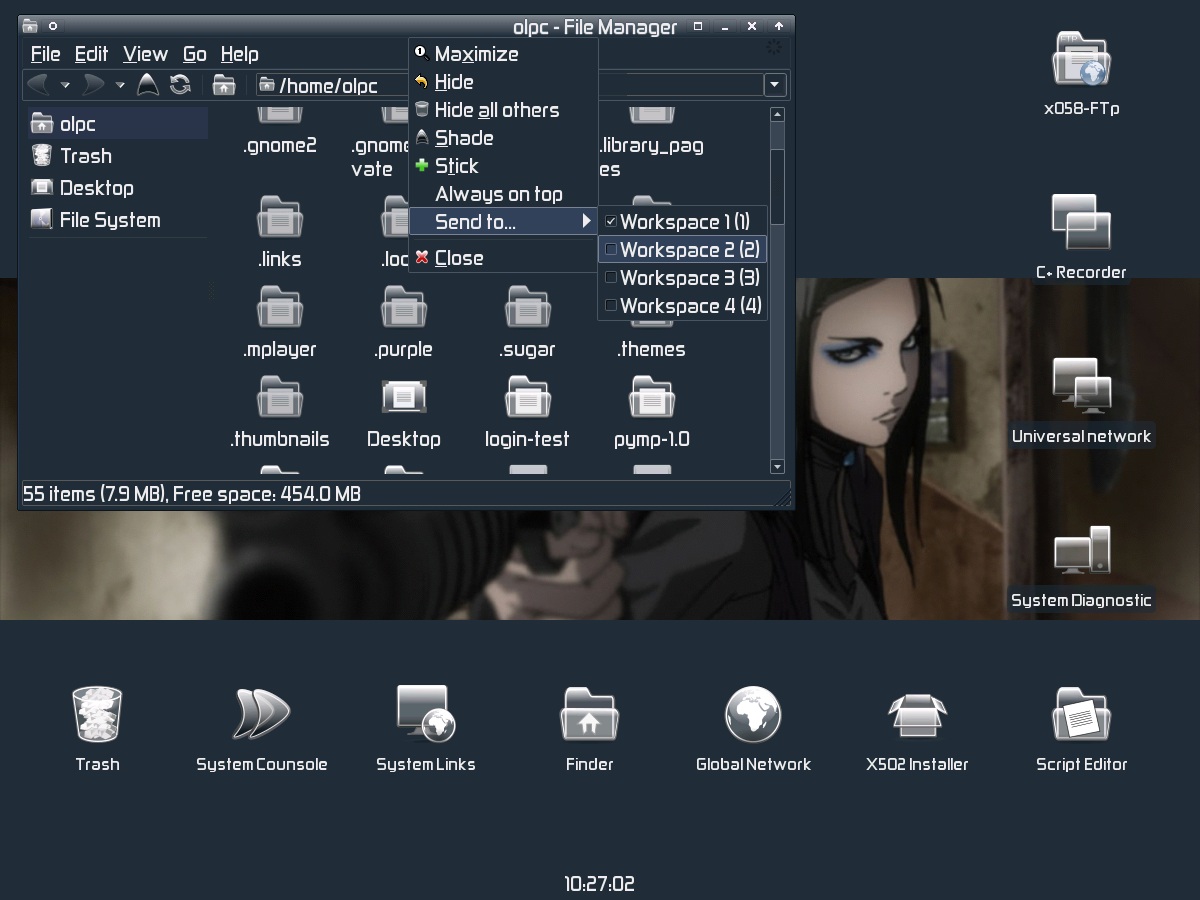Select the .links folder
Viewport: 1200px width, 900px height.
(x=280, y=231)
